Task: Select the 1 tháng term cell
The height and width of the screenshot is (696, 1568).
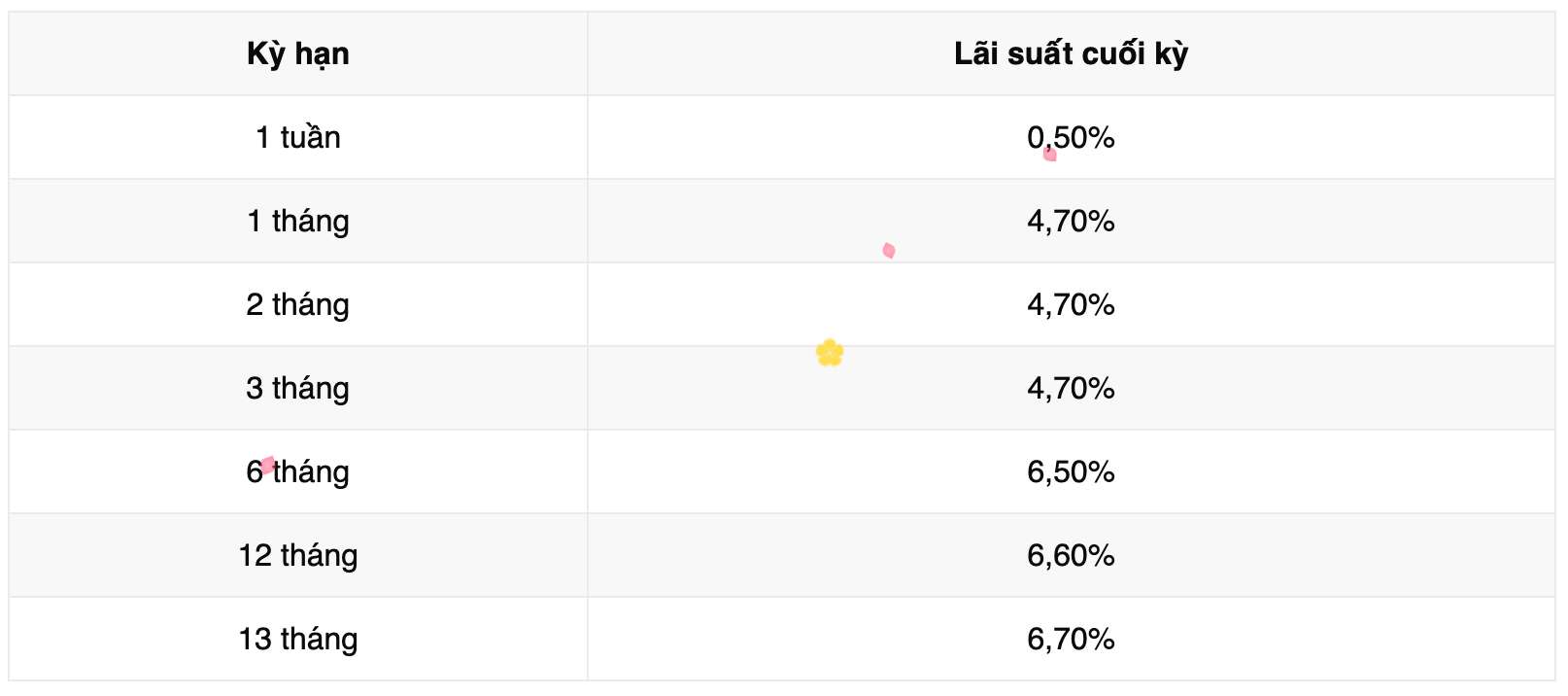Action: [297, 221]
